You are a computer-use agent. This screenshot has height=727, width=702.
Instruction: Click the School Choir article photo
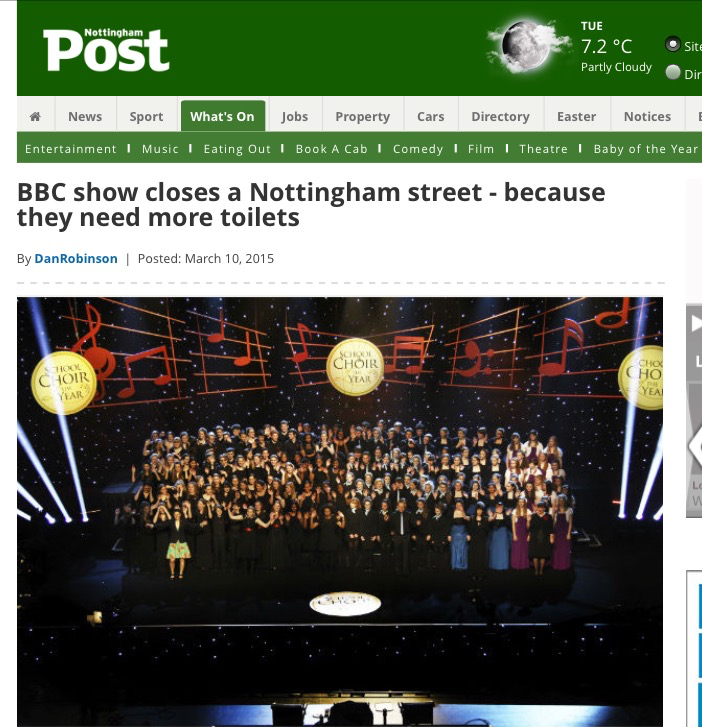(x=340, y=512)
